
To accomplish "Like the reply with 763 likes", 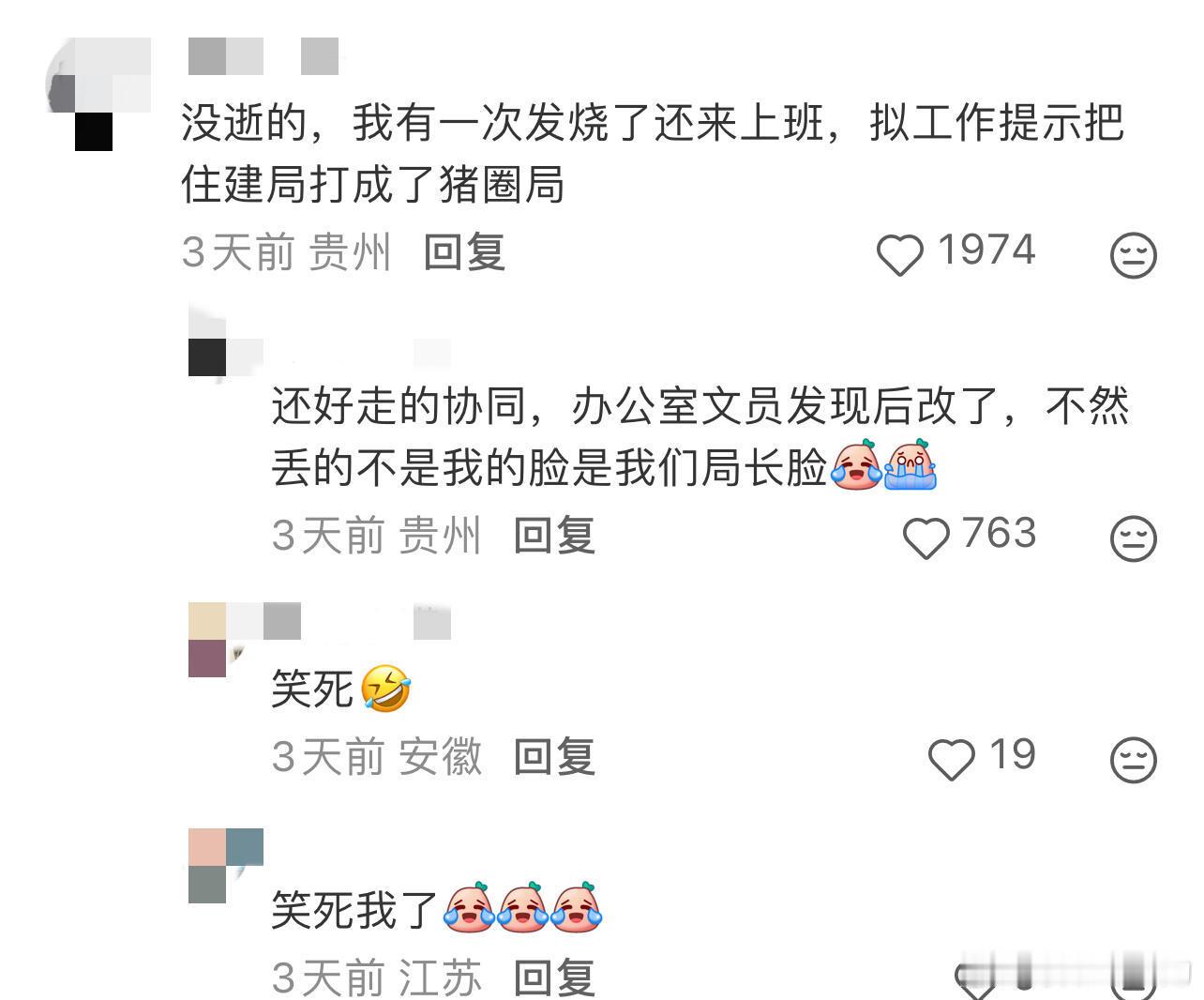I will (x=926, y=538).
